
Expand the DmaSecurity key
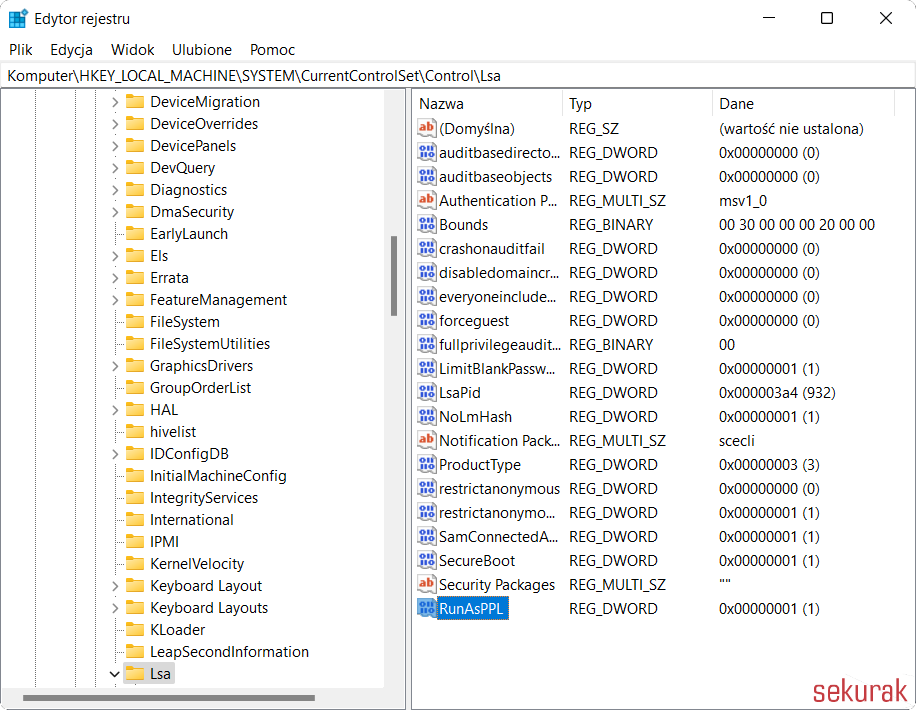coord(114,212)
